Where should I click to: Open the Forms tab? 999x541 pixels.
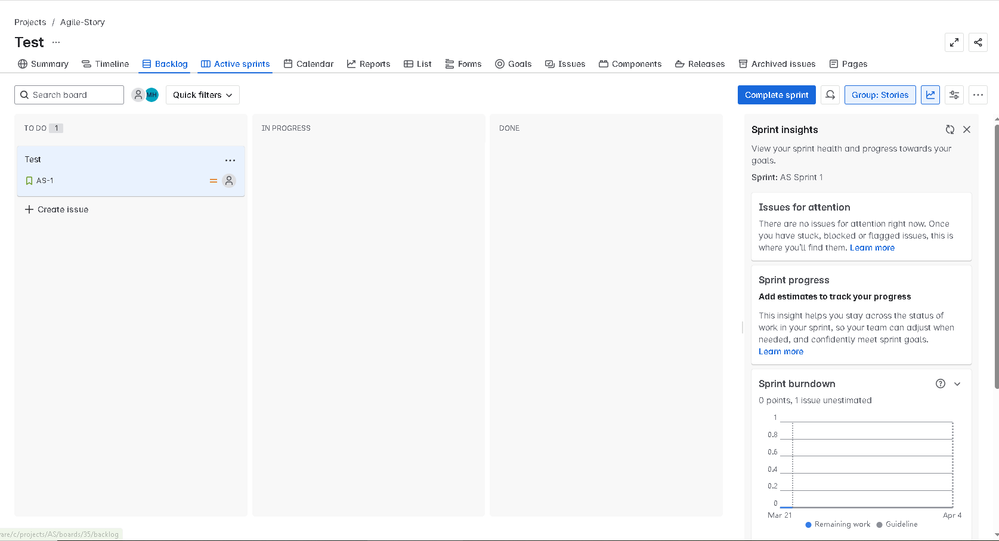click(x=463, y=64)
